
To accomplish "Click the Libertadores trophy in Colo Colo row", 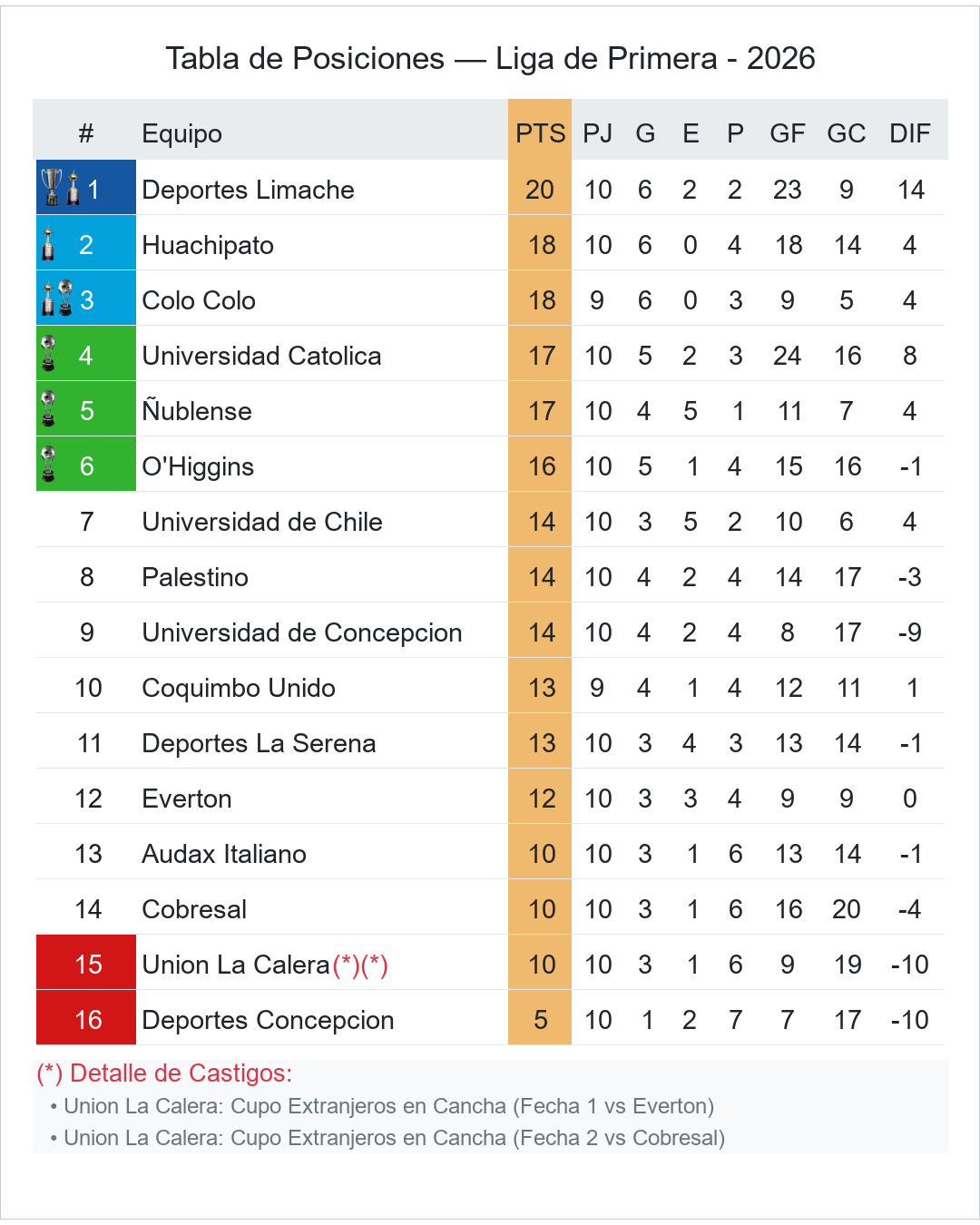I will pyautogui.click(x=48, y=299).
